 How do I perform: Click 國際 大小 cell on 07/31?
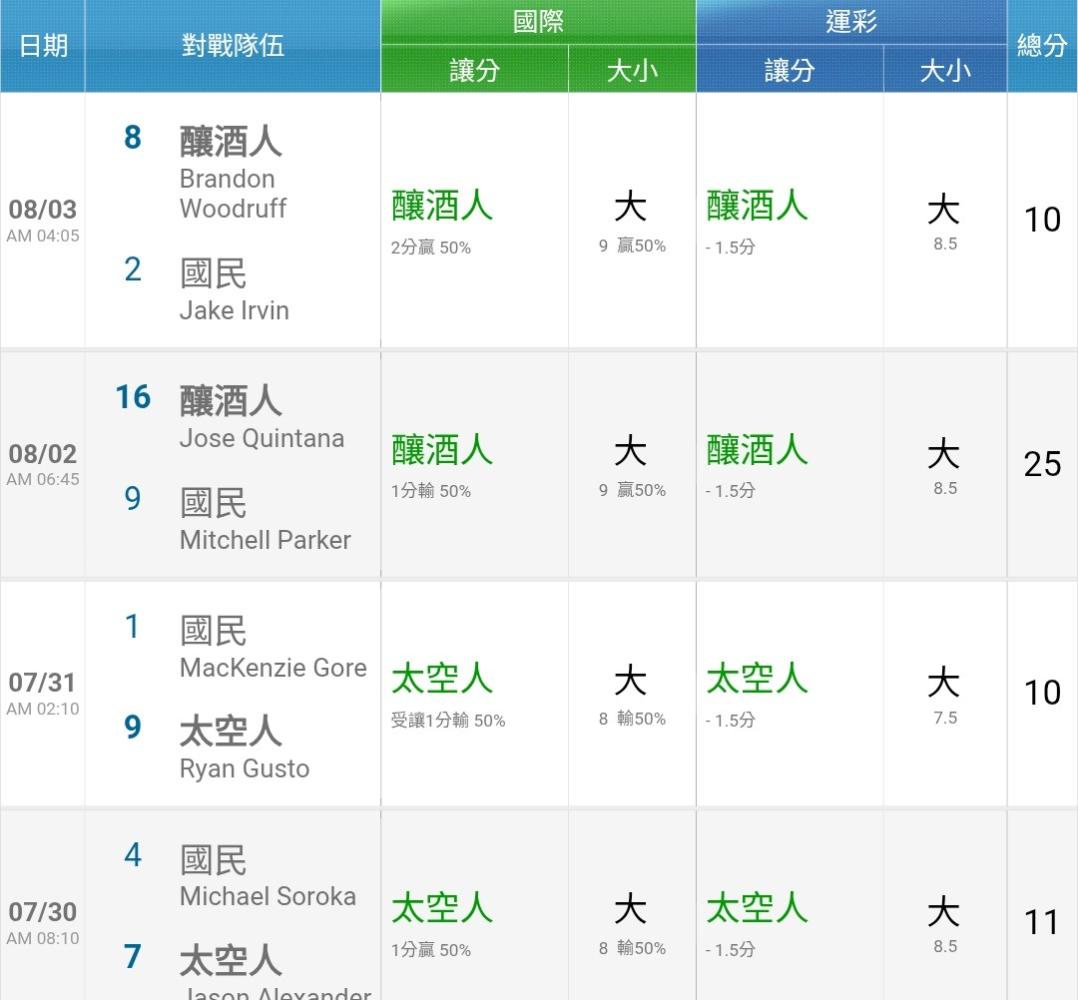(x=632, y=695)
